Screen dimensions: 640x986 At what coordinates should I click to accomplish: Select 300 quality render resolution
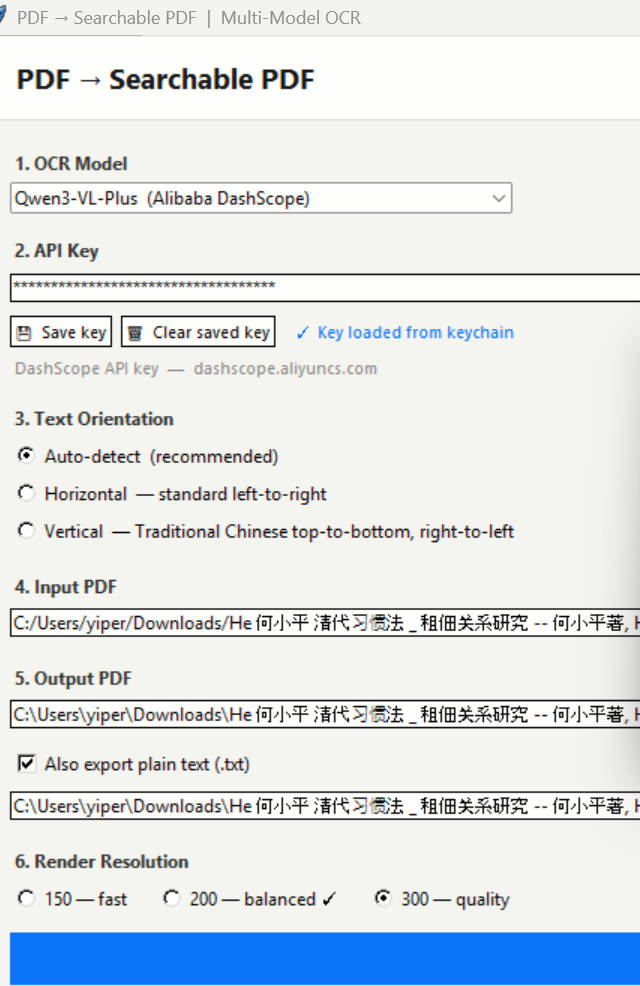pyautogui.click(x=382, y=898)
